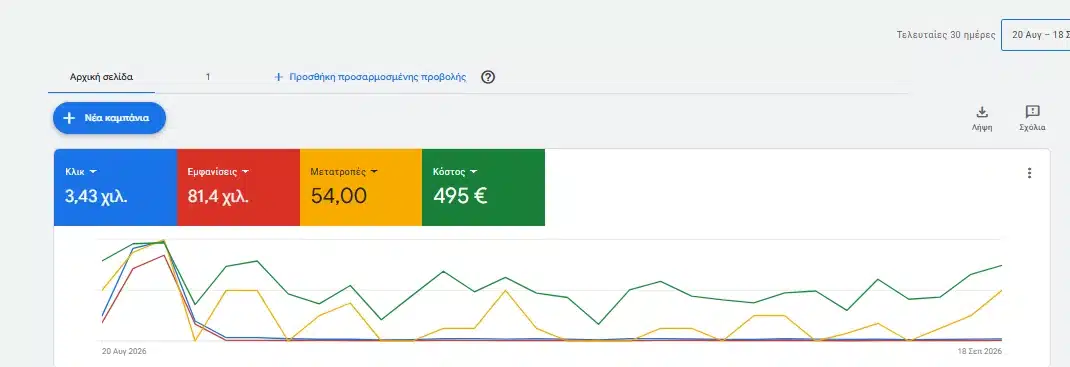This screenshot has width=1070, height=367.
Task: Click plus icon beside Προσθήκη προσαρμοσμένης προβολής
Action: (x=278, y=77)
